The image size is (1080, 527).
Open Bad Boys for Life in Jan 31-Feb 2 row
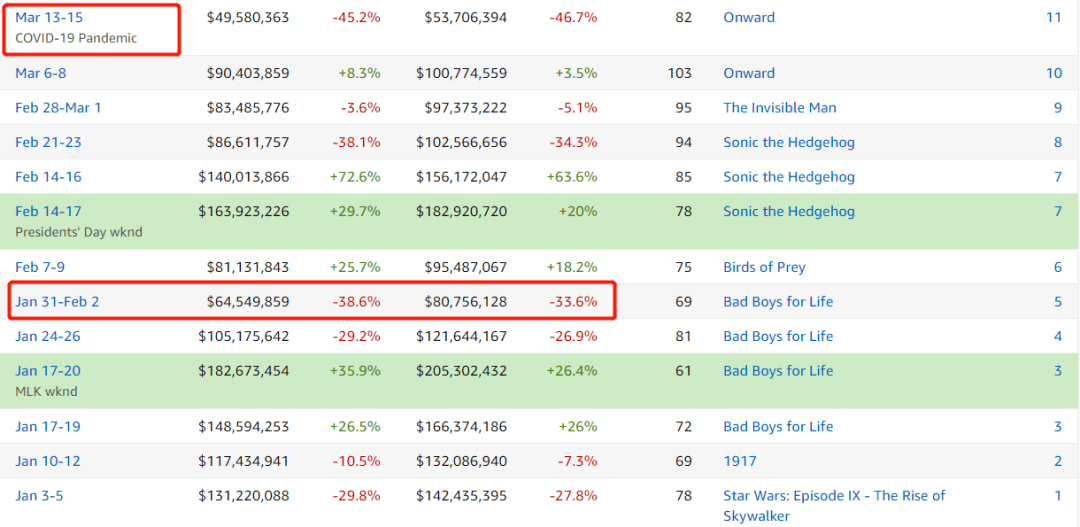coord(778,301)
